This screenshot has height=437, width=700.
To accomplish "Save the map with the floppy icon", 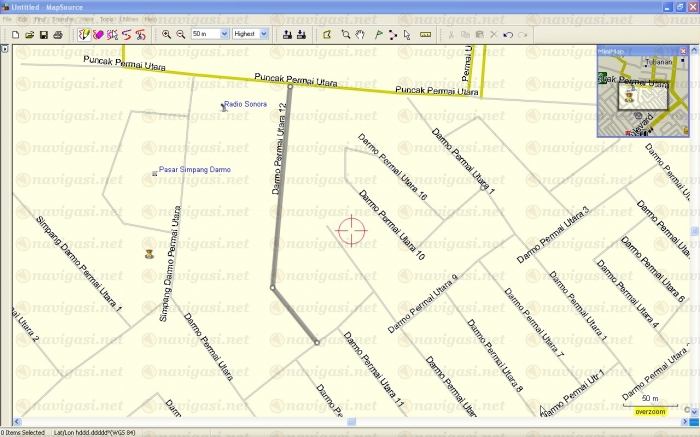I will pos(43,34).
